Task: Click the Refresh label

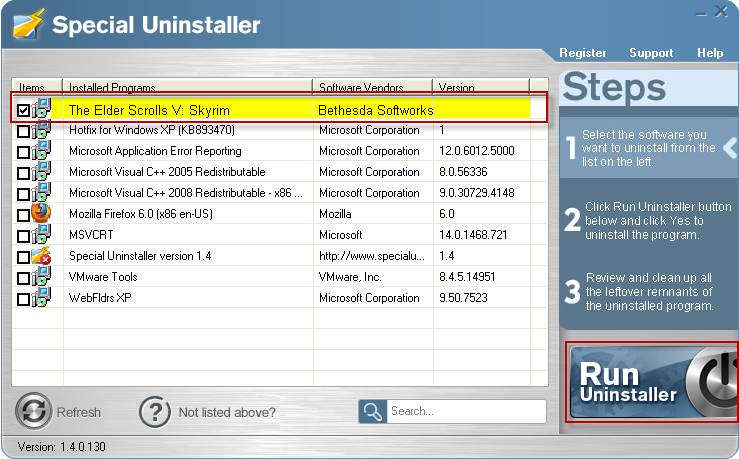Action: 79,412
